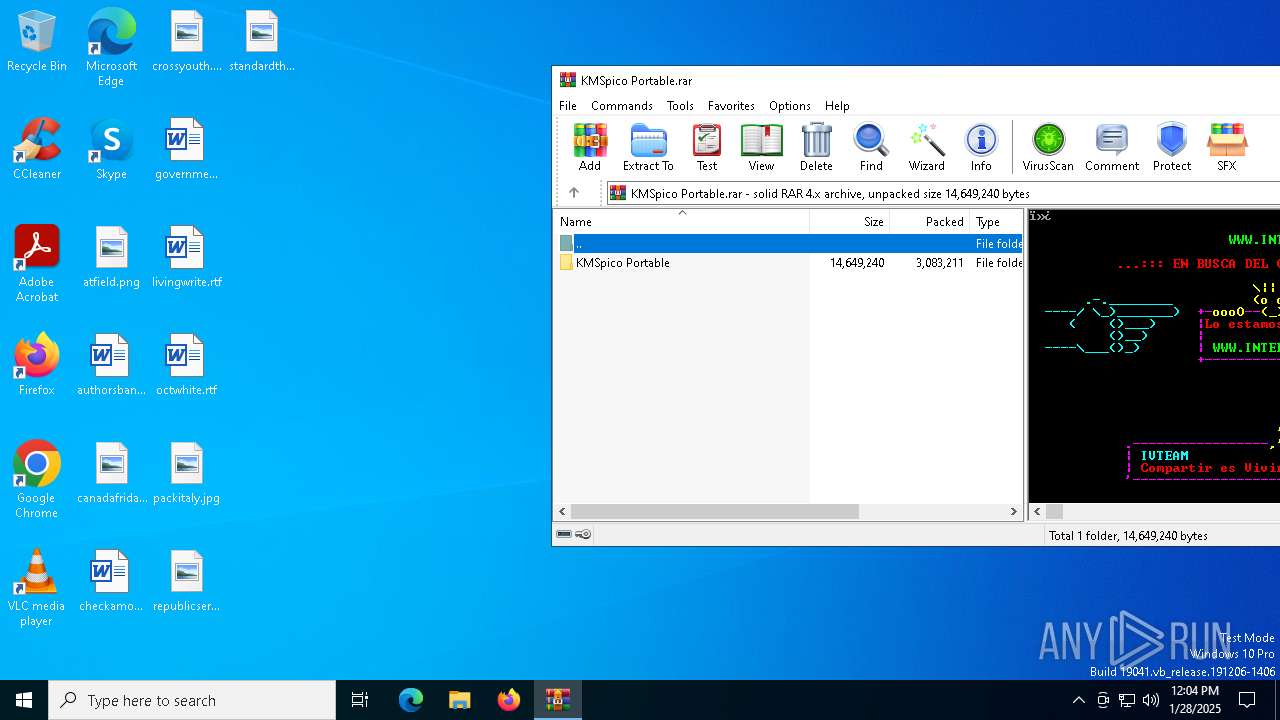Viewport: 1280px width, 720px height.
Task: Select canadafrida... image file on desktop
Action: tap(111, 473)
